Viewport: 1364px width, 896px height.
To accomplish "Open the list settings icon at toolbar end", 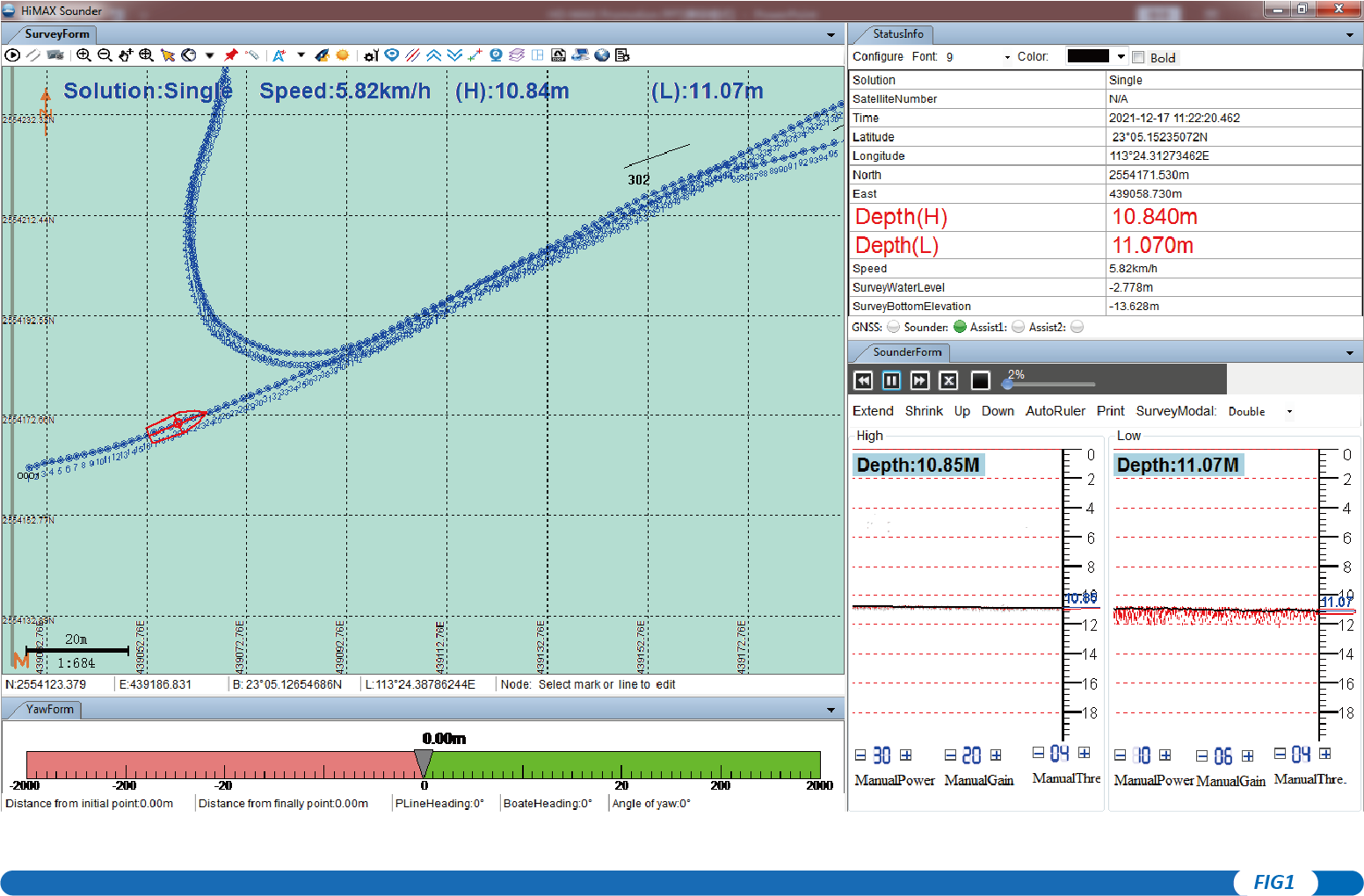I will 622,54.
